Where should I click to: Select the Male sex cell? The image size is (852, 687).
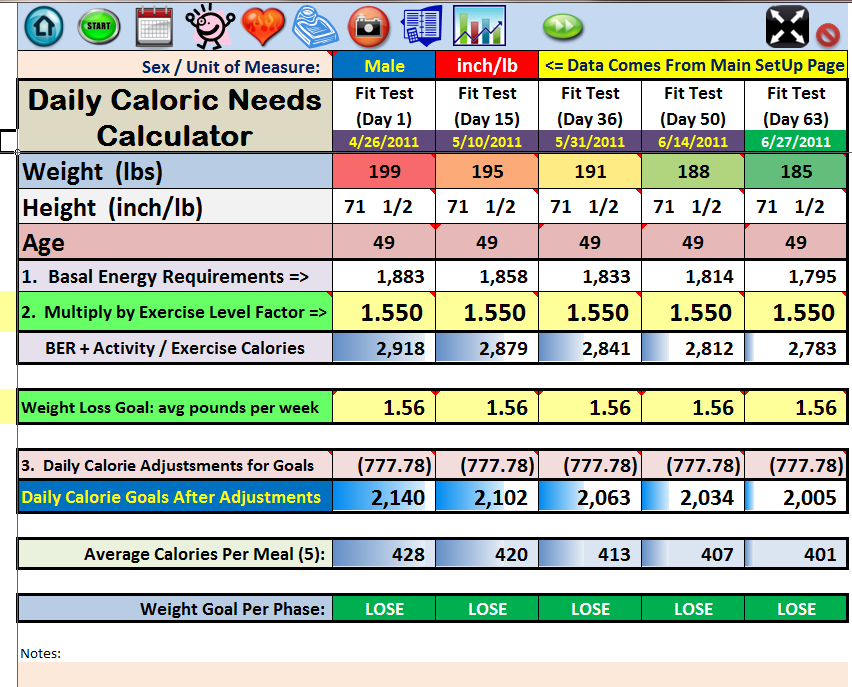(384, 66)
